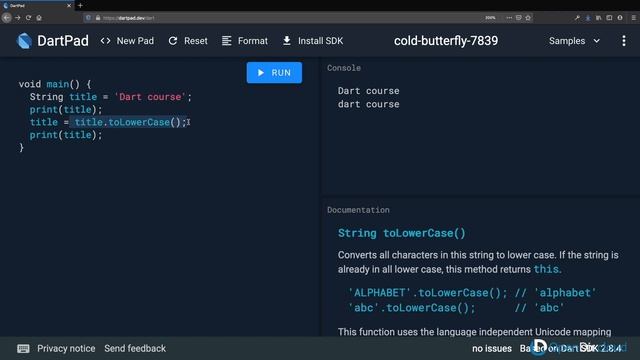Click the reader view icon in address bar
This screenshot has width=640, height=360.
pos(518,18)
